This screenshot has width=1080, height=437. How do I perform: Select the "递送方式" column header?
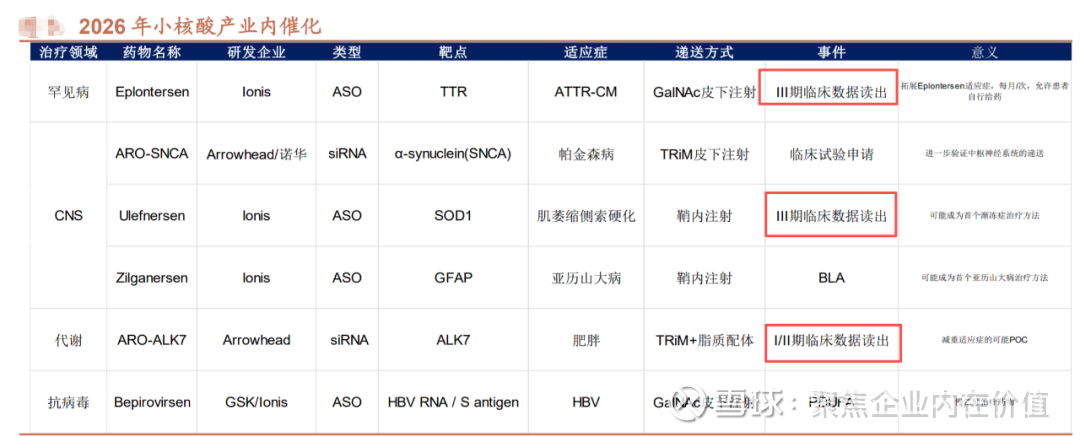coord(704,52)
